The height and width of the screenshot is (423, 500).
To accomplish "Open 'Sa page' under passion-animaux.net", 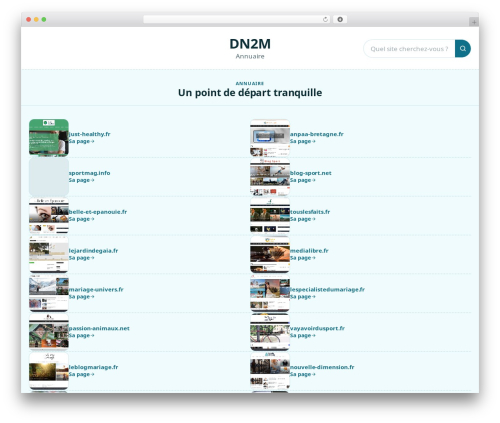I will (81, 336).
